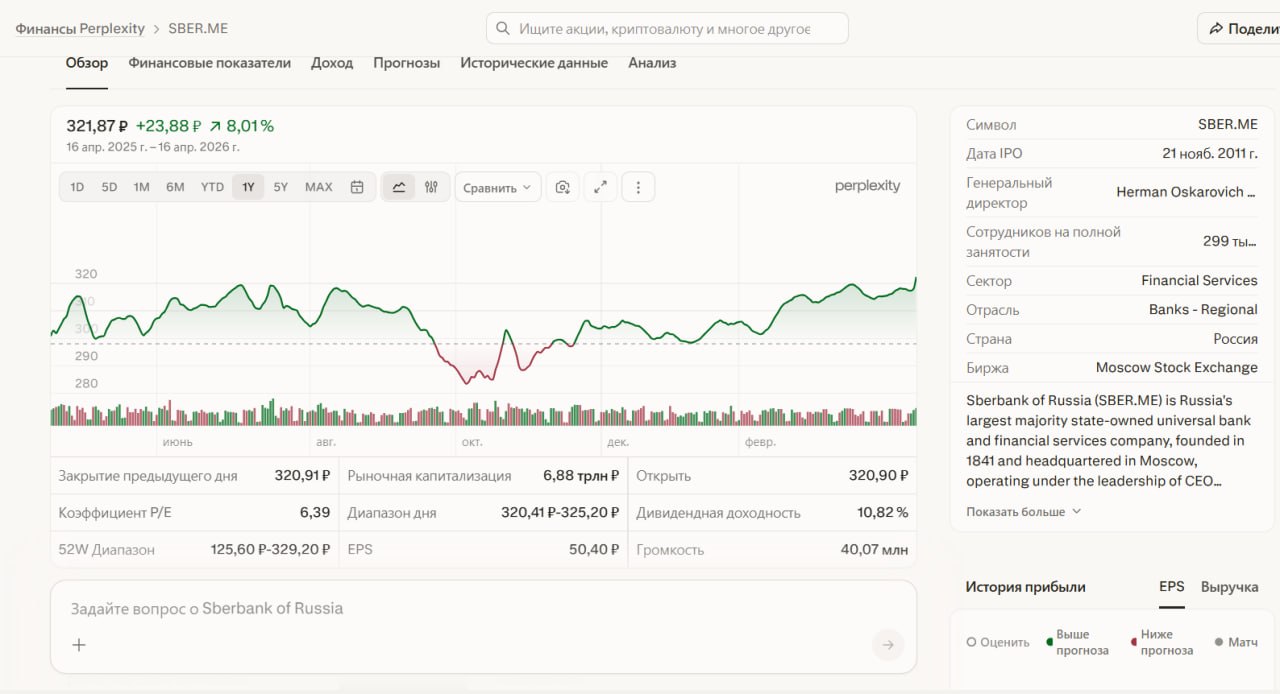The image size is (1280, 694).
Task: Click the Выше прогноза legend item
Action: [1077, 642]
